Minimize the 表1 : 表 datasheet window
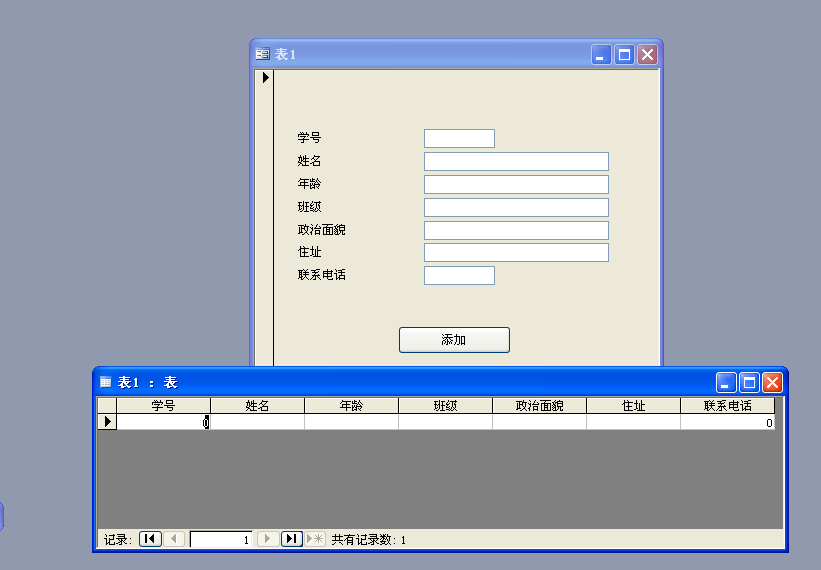Viewport: 821px width, 570px height. (726, 383)
